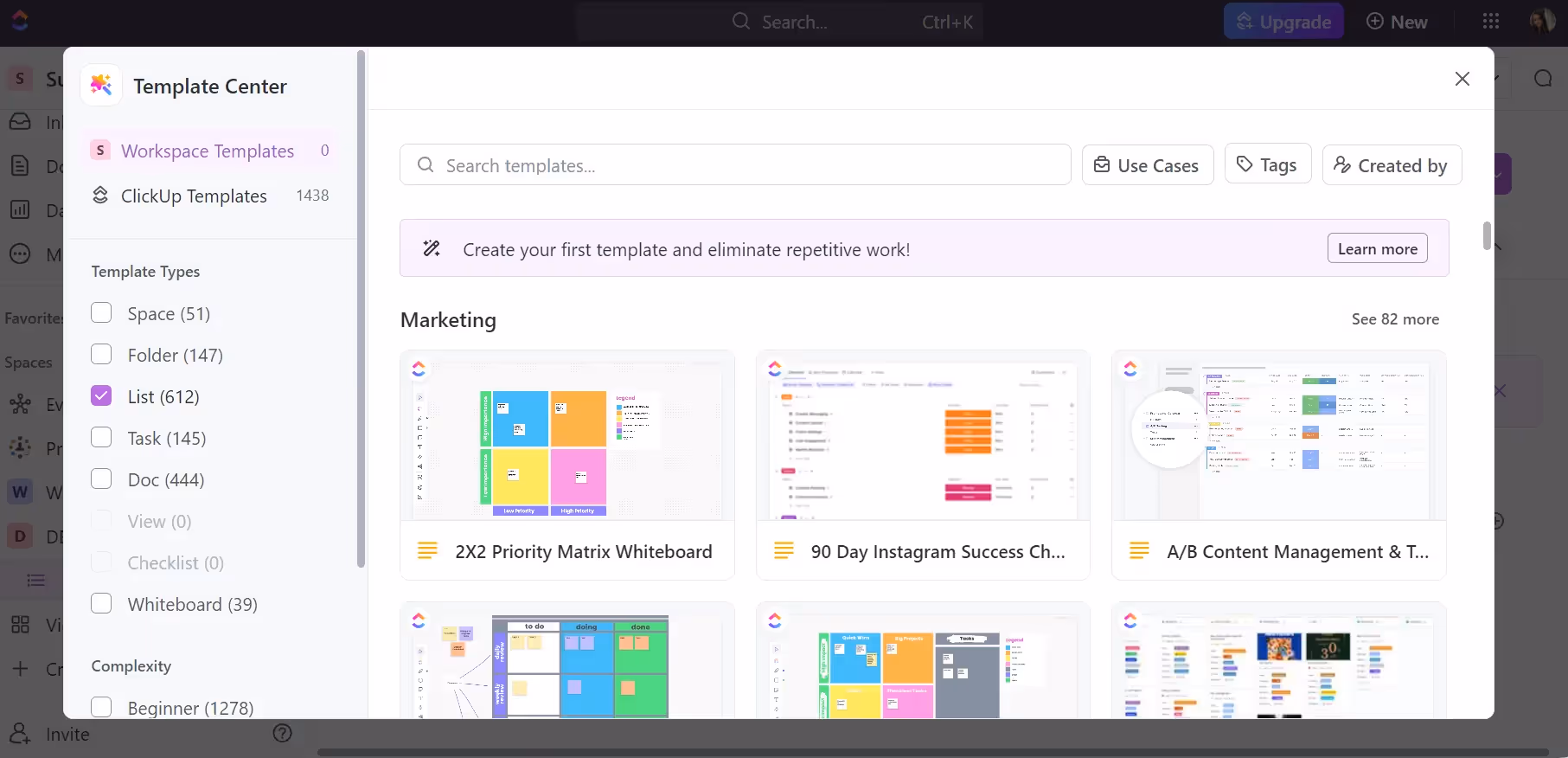The height and width of the screenshot is (758, 1568).
Task: Enable the Space template type checkbox
Action: [101, 313]
